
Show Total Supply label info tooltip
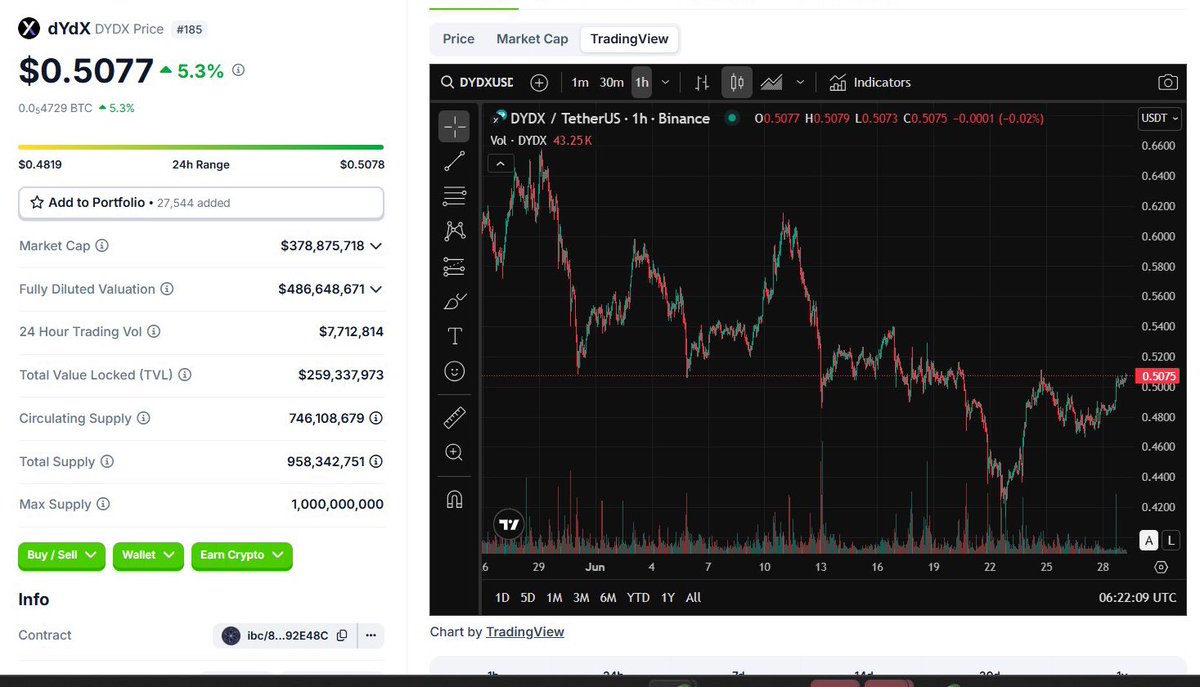point(107,462)
